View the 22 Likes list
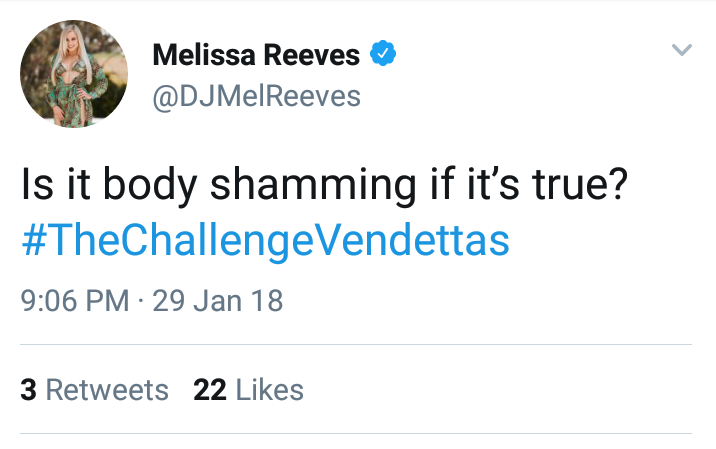This screenshot has width=716, height=449. tap(248, 390)
